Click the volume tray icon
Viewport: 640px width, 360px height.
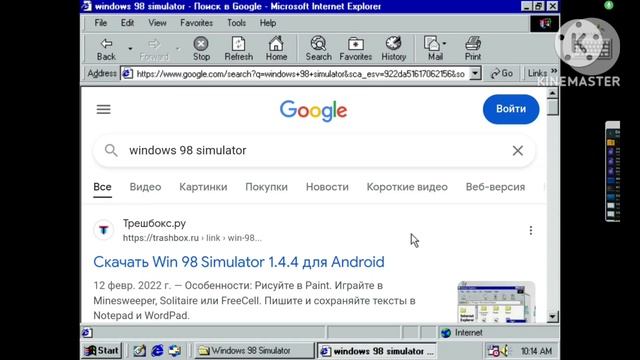coord(505,351)
